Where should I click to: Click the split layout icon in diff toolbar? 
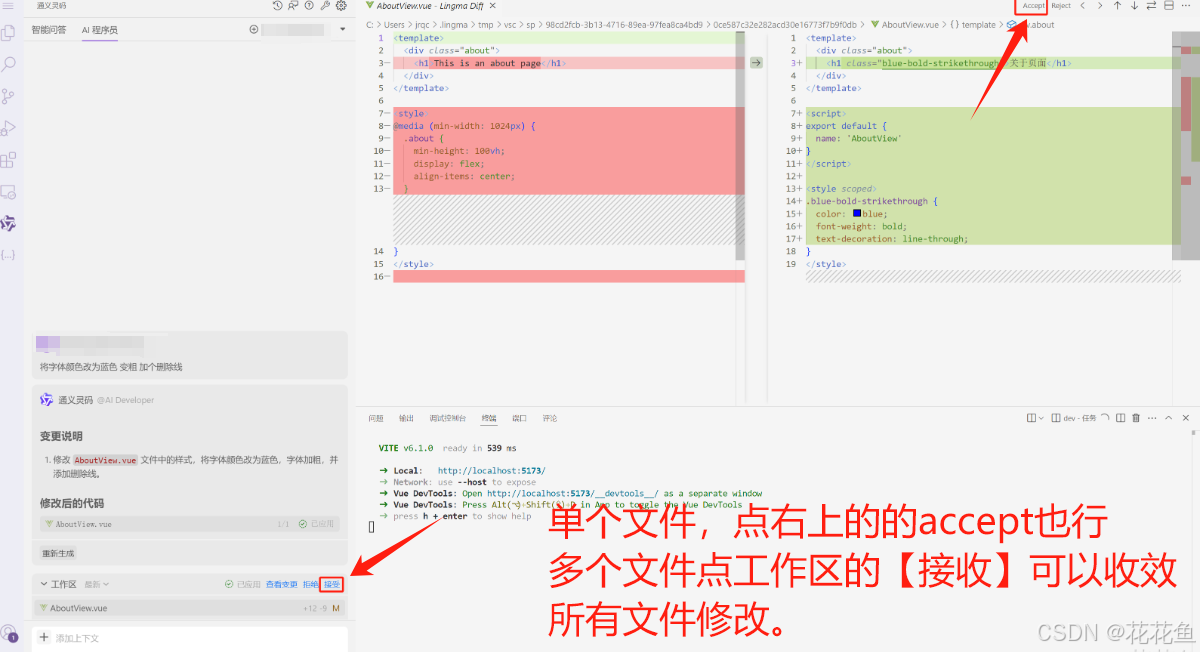[x=1169, y=6]
